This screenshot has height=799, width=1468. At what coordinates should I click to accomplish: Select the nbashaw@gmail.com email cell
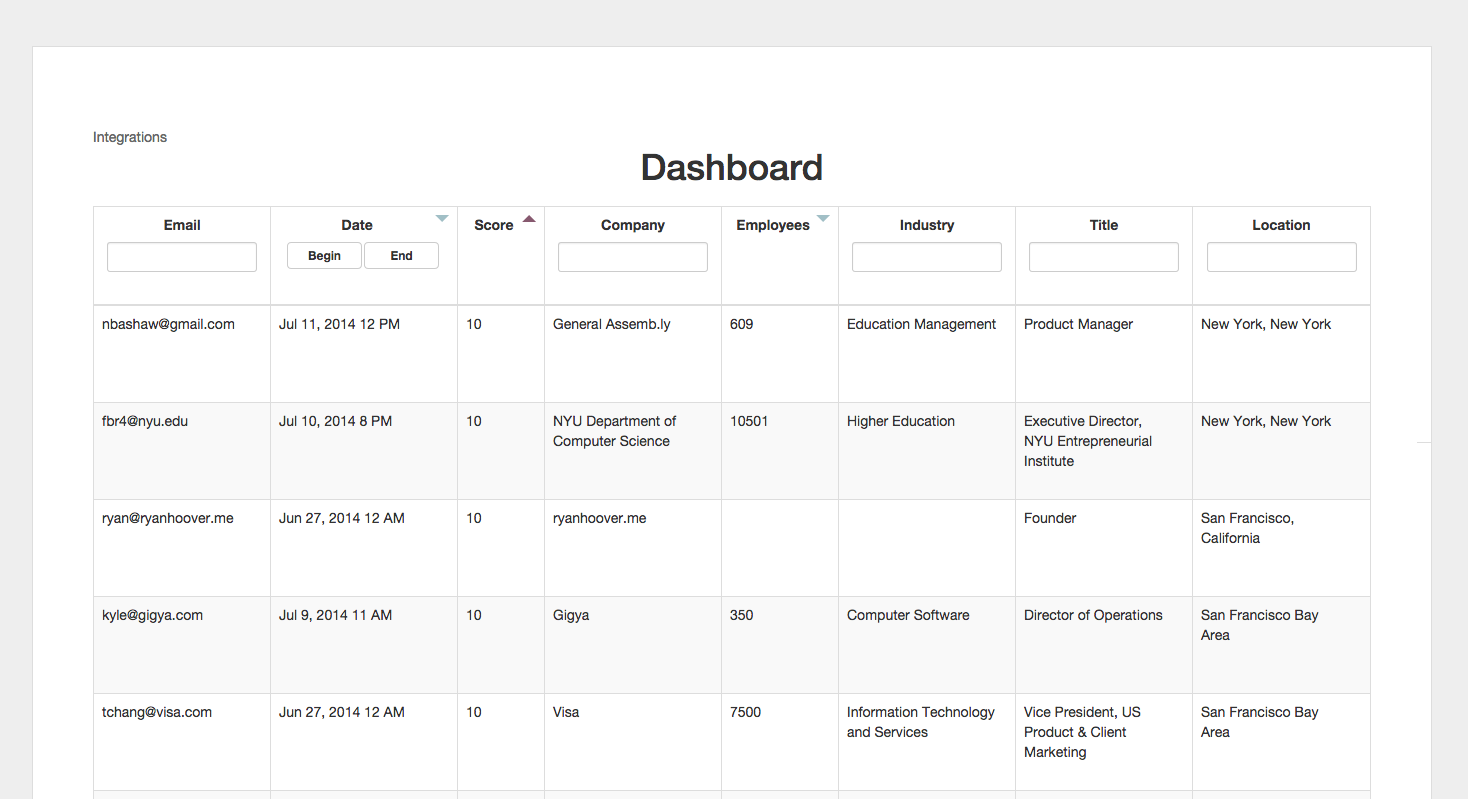168,324
